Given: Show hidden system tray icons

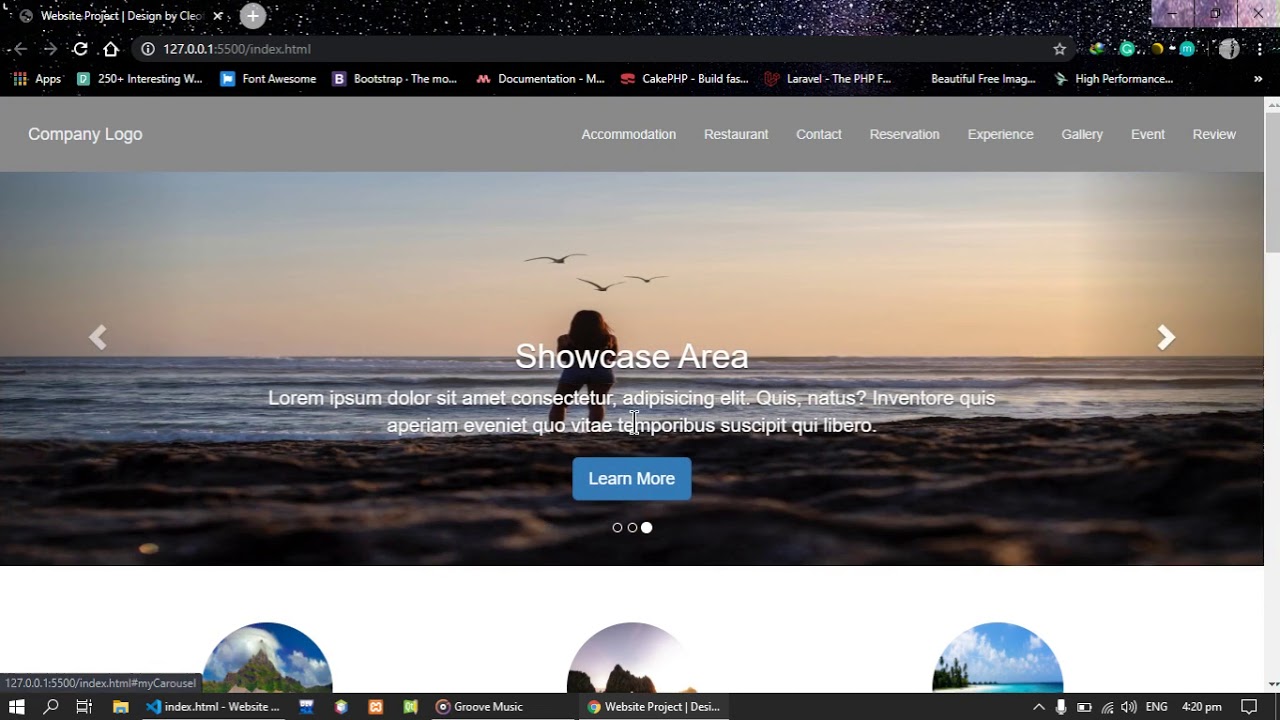Looking at the screenshot, I should tap(1039, 707).
